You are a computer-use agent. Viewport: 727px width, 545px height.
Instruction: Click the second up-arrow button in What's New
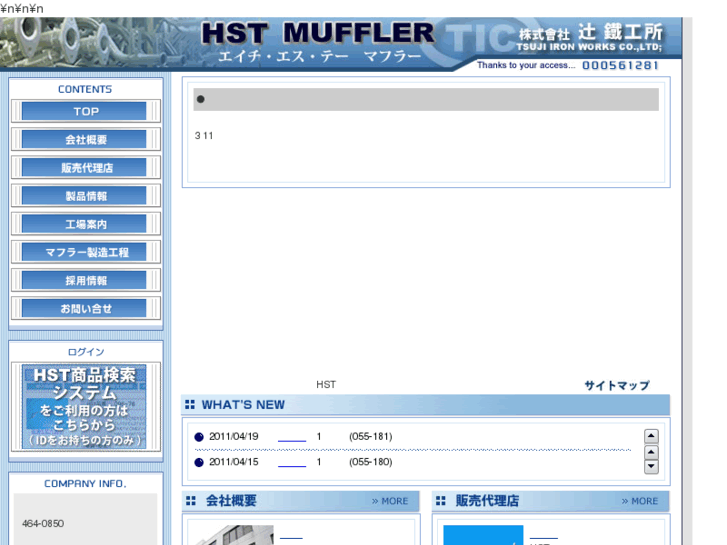click(651, 452)
